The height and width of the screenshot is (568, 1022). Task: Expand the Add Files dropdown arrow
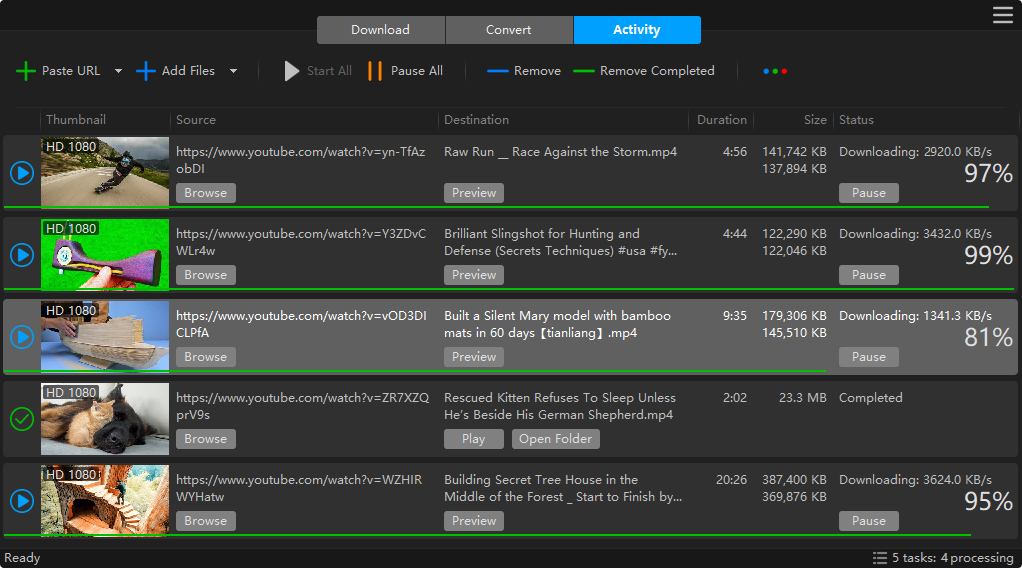point(233,71)
